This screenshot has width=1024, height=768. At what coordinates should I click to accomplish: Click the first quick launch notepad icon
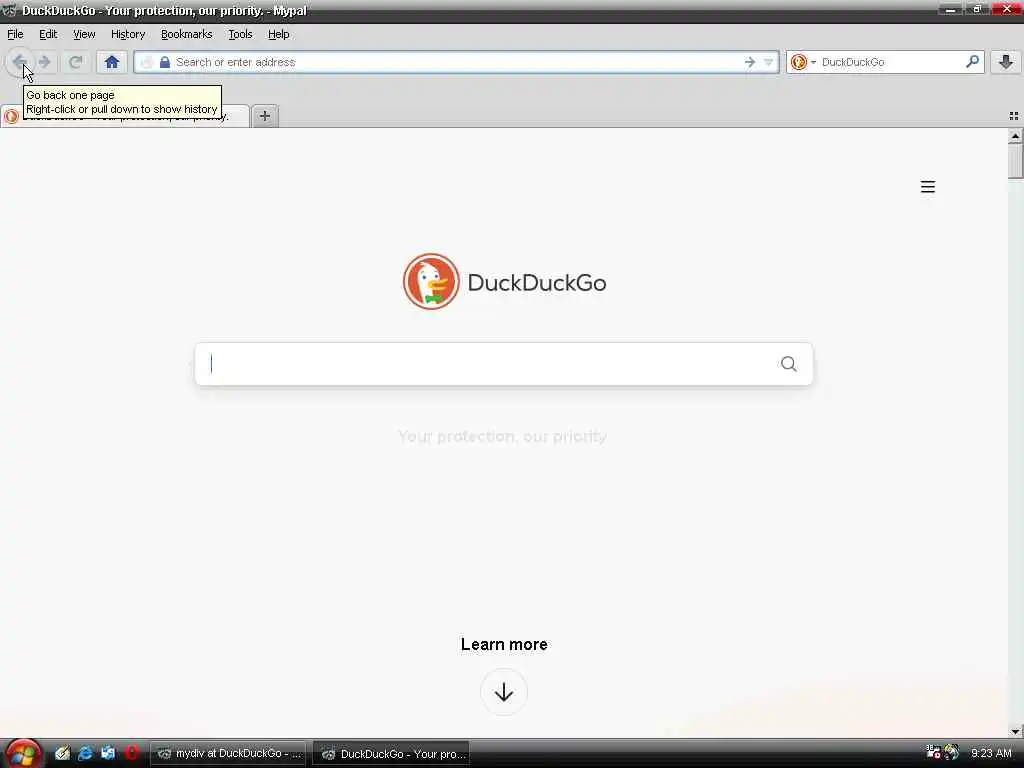point(62,753)
